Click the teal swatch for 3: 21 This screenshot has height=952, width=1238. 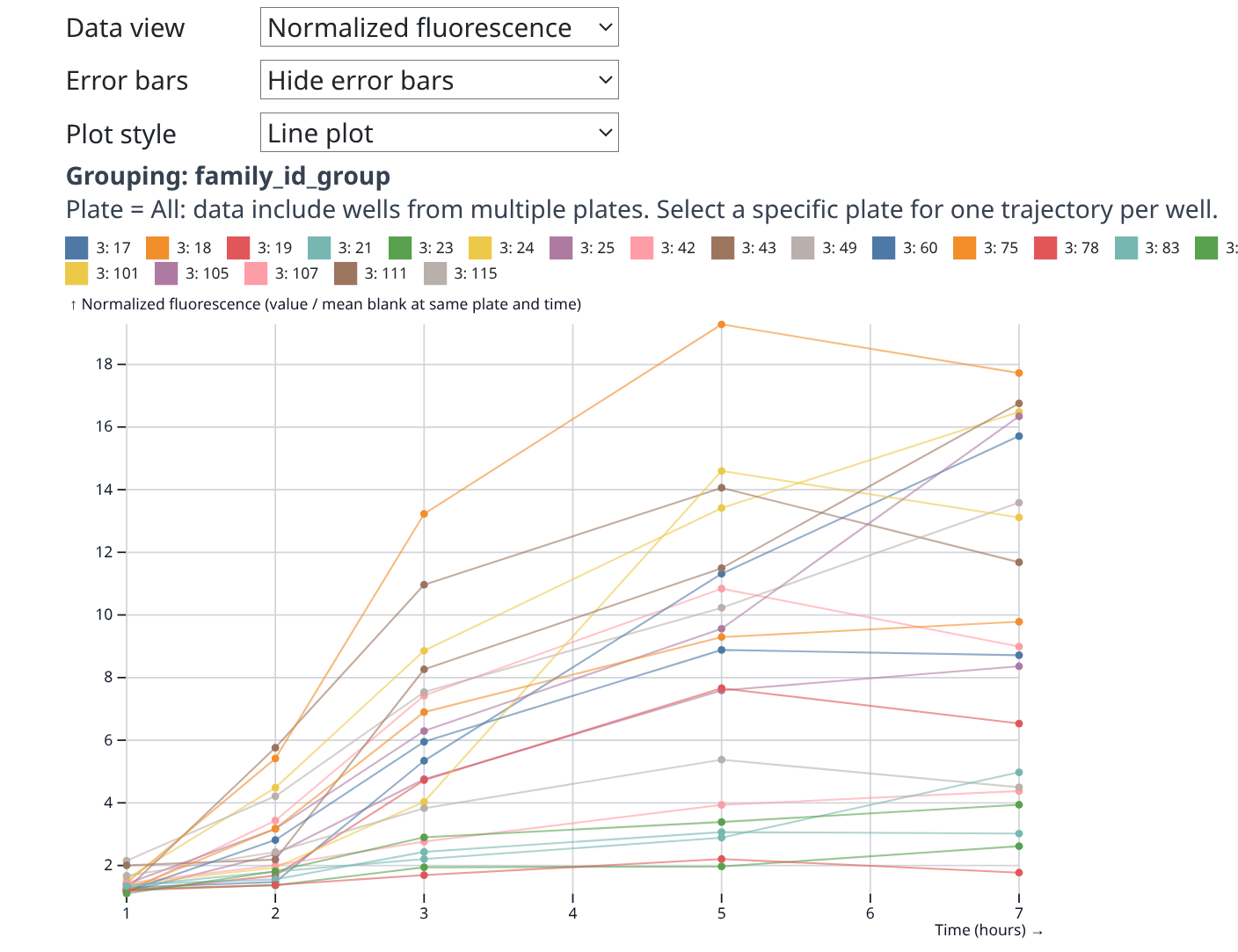pyautogui.click(x=319, y=248)
